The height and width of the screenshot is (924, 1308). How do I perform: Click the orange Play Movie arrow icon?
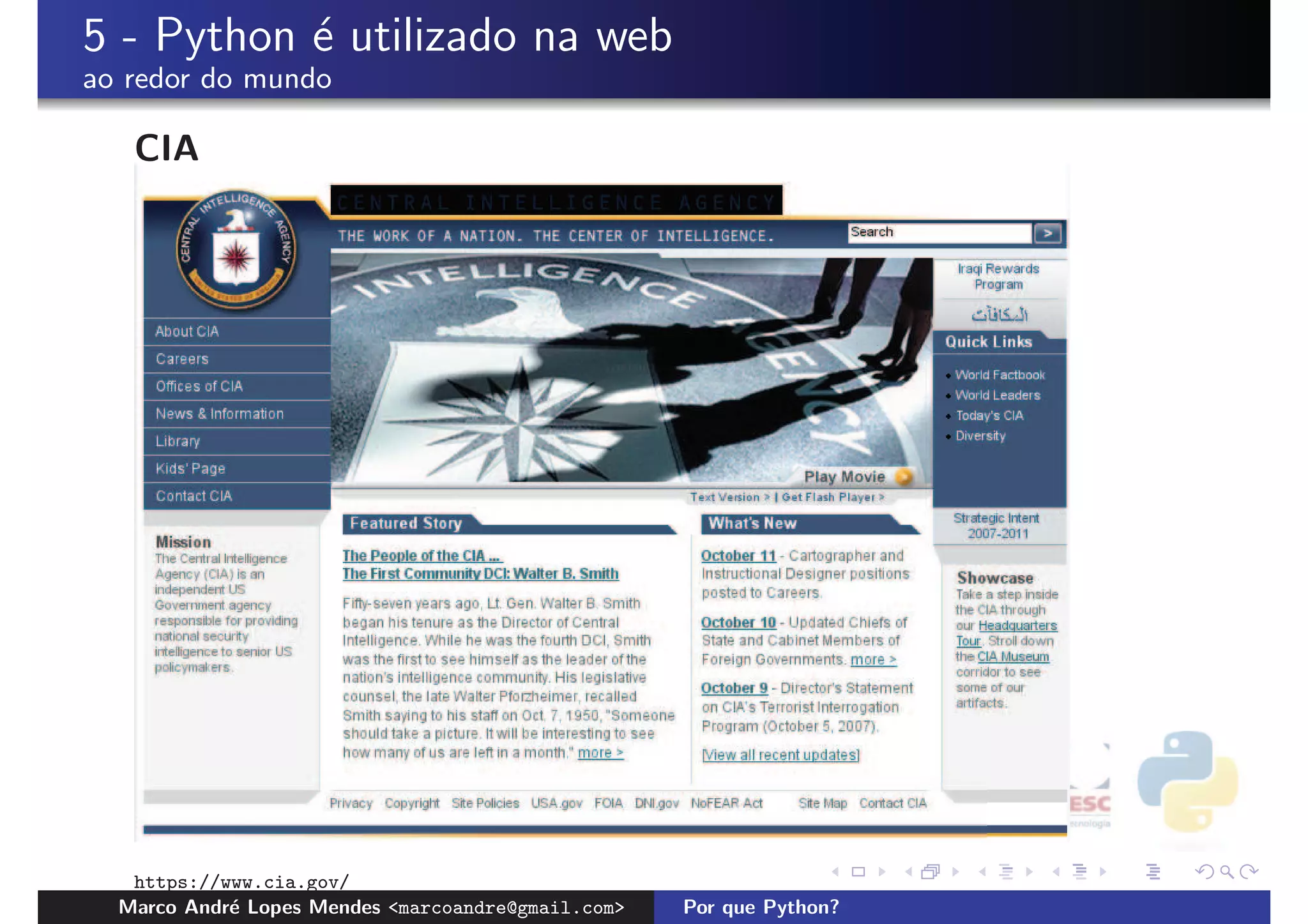tap(903, 476)
